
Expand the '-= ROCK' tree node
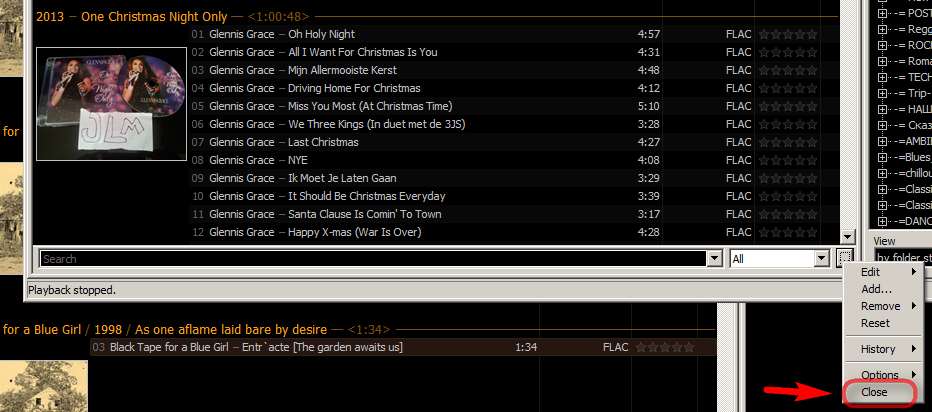click(x=882, y=45)
